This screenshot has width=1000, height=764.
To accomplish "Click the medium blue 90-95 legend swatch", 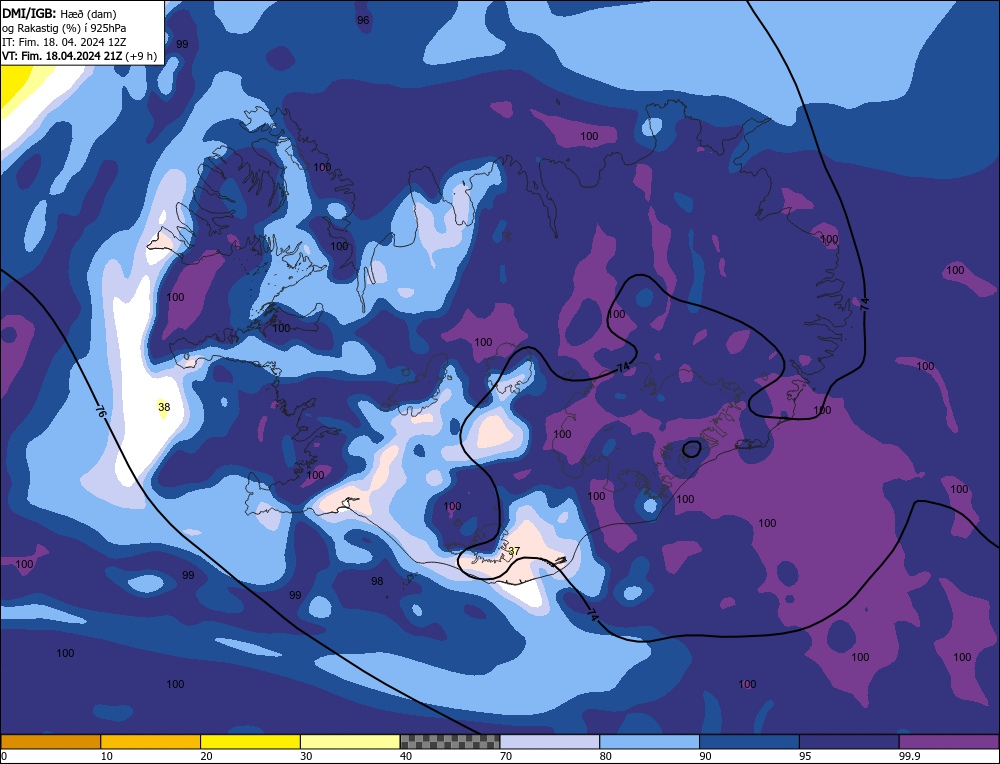I will tap(749, 742).
